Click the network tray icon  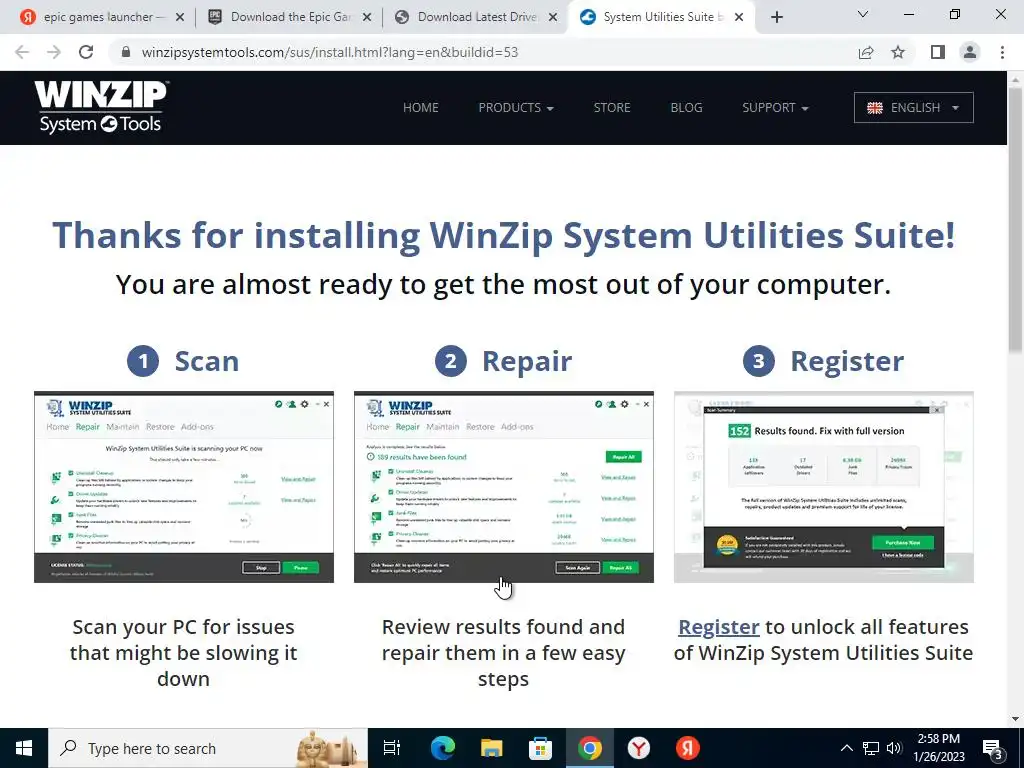point(871,748)
